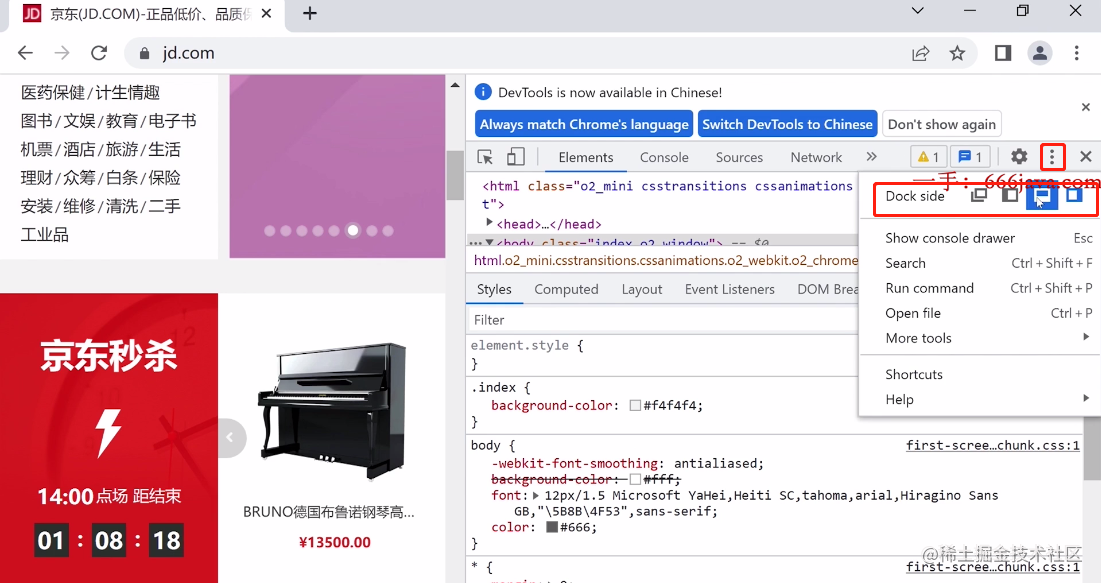Share this page from the address bar
Image resolution: width=1101 pixels, height=583 pixels.
pyautogui.click(x=921, y=53)
